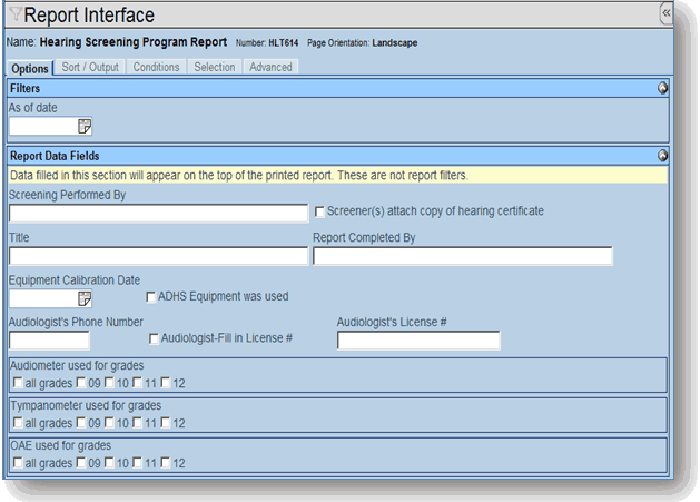Open the Conditions tab

pos(156,67)
